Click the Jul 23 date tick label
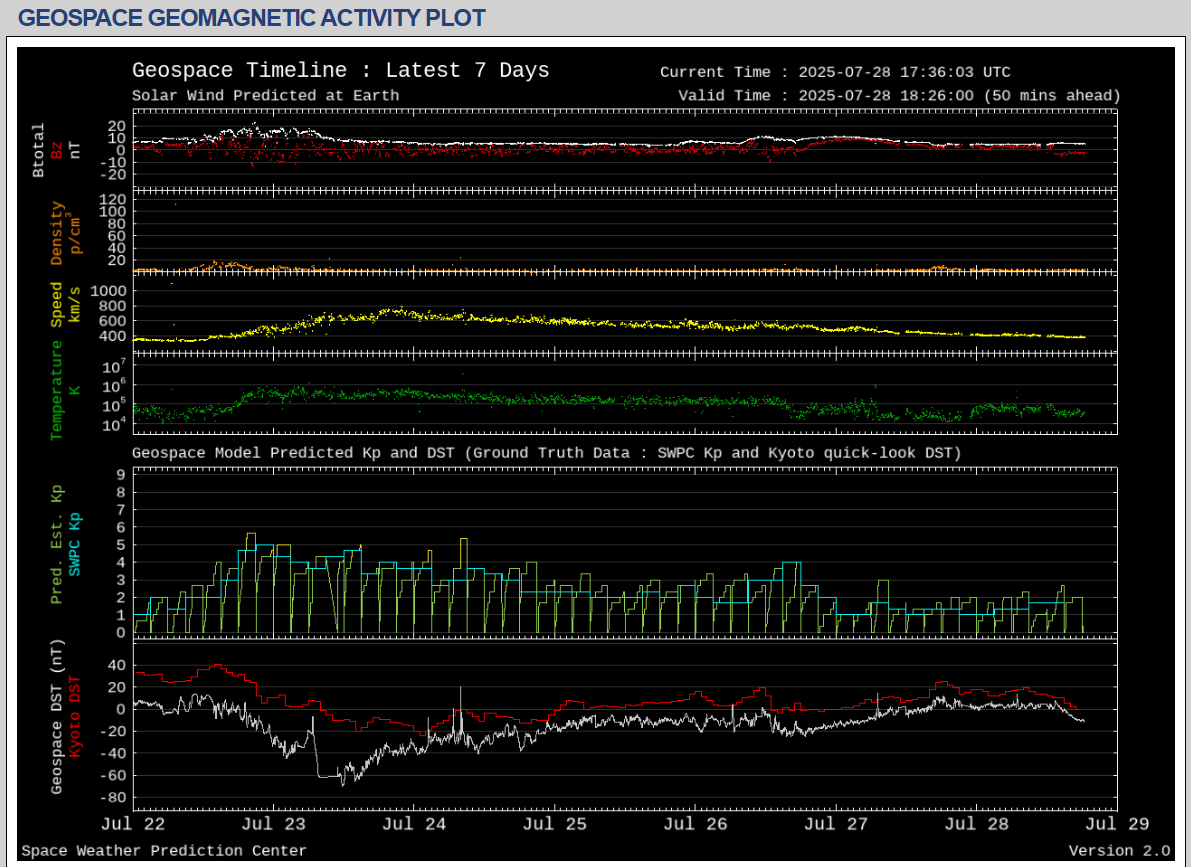This screenshot has height=867, width=1191. (x=274, y=824)
